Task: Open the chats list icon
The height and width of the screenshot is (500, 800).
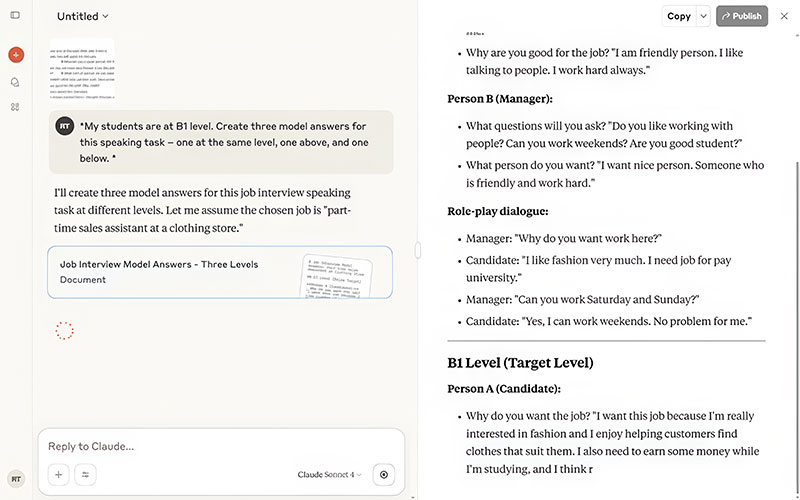Action: click(15, 82)
